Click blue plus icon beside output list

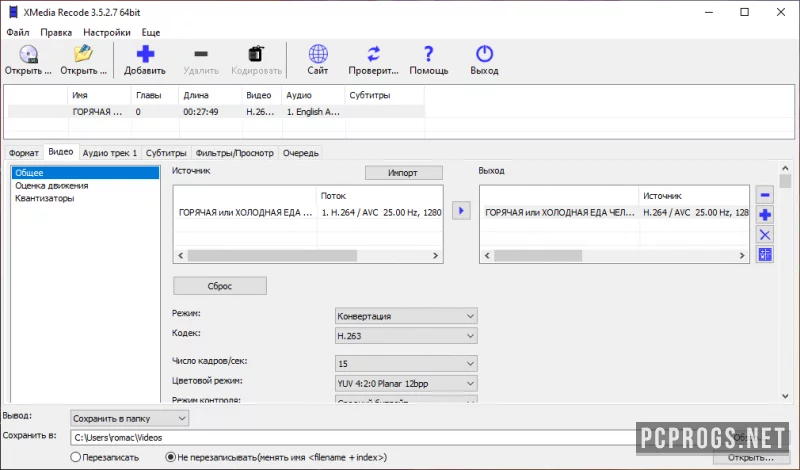pos(765,215)
